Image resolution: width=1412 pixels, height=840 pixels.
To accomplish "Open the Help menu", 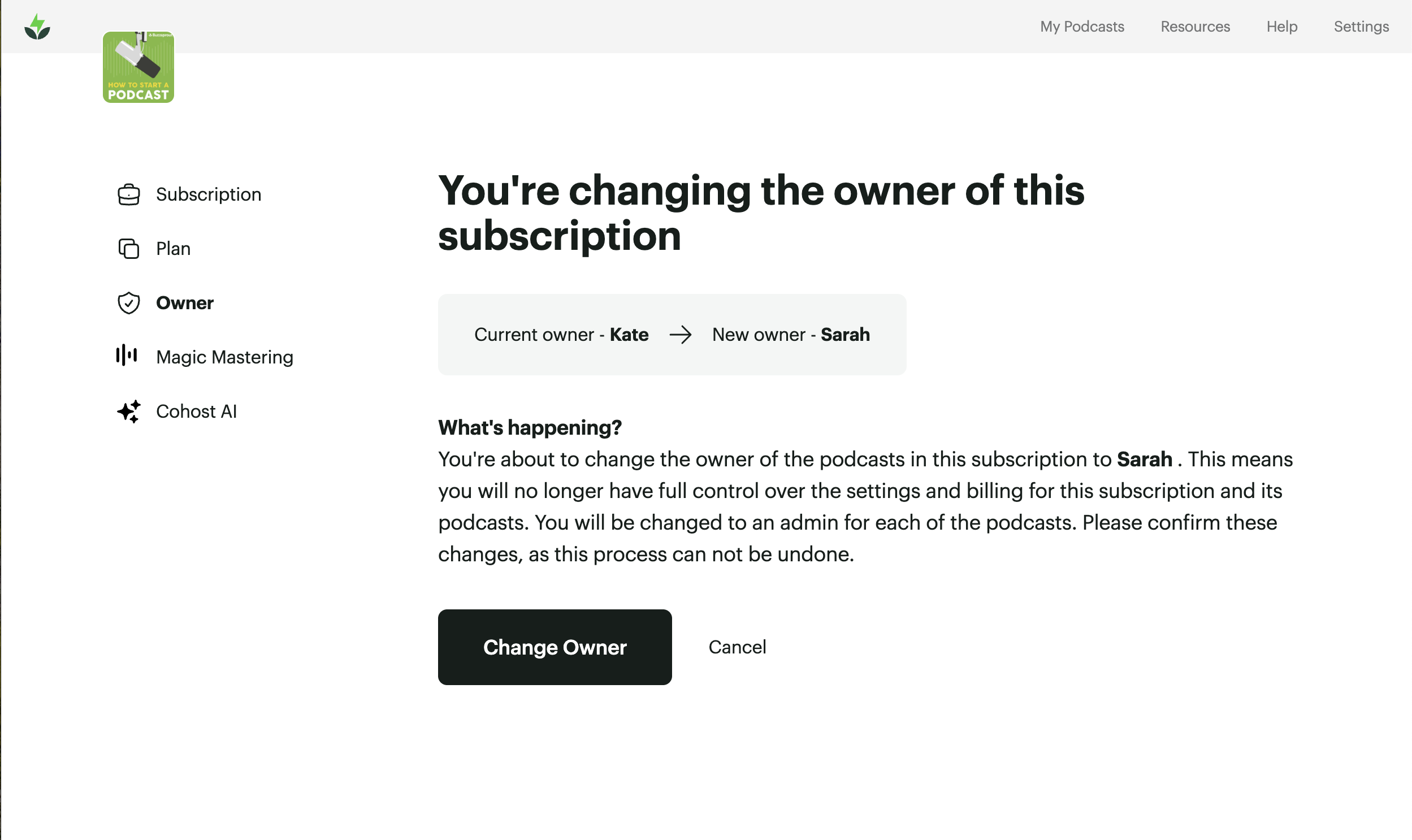I will click(1282, 26).
